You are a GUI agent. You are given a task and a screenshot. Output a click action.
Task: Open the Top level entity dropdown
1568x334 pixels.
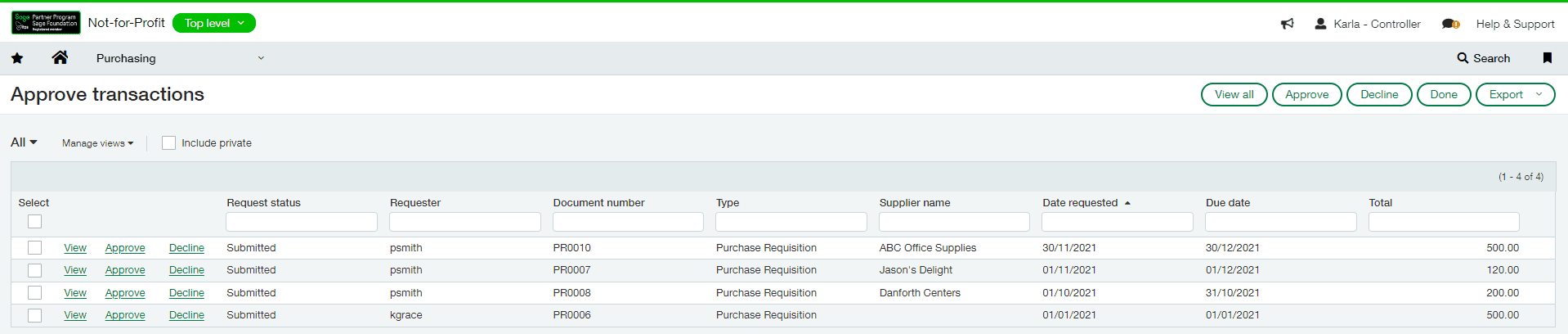[x=214, y=23]
